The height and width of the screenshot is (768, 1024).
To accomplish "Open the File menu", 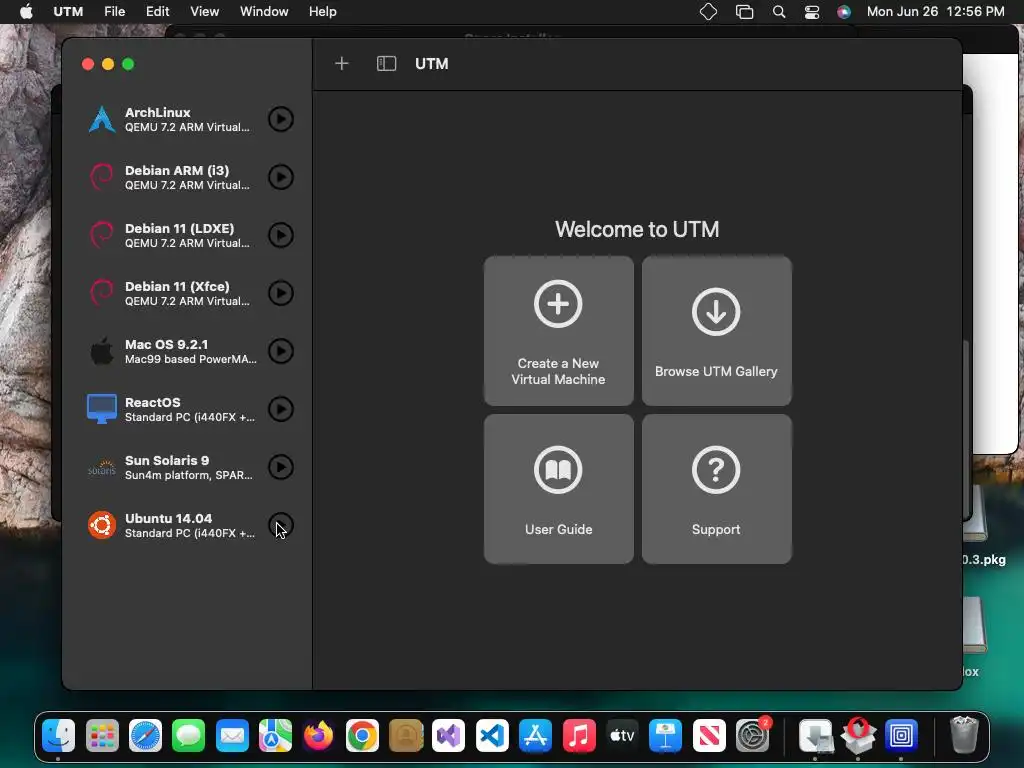I will [x=114, y=11].
